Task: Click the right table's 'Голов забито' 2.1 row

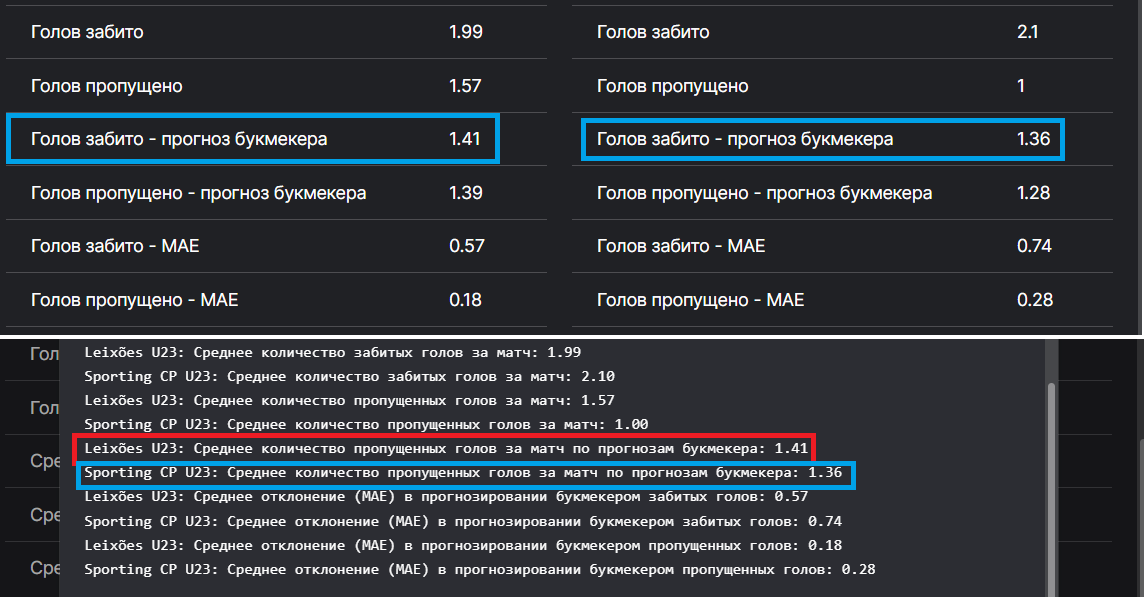Action: click(x=820, y=32)
